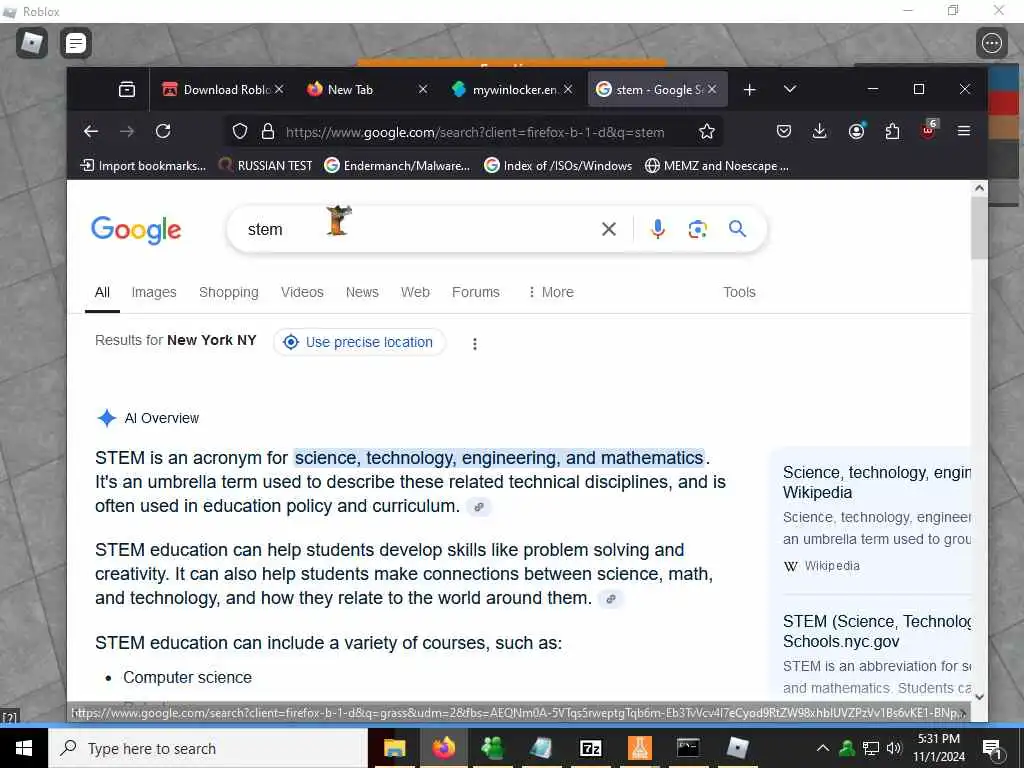Open Firefox account icon
The image size is (1024, 768).
point(856,131)
